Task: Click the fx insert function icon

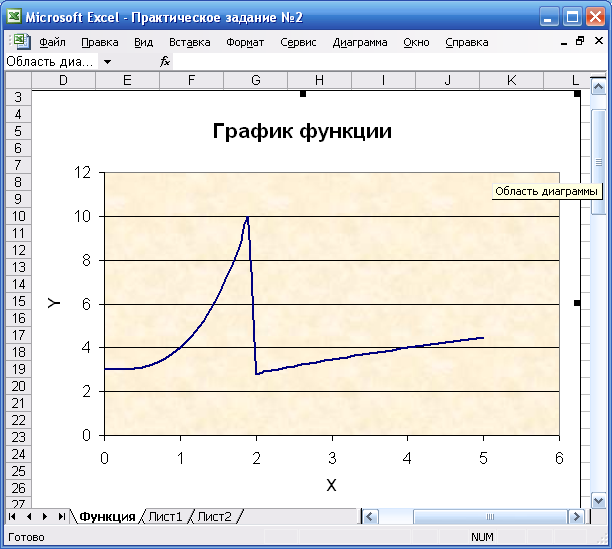Action: (165, 61)
